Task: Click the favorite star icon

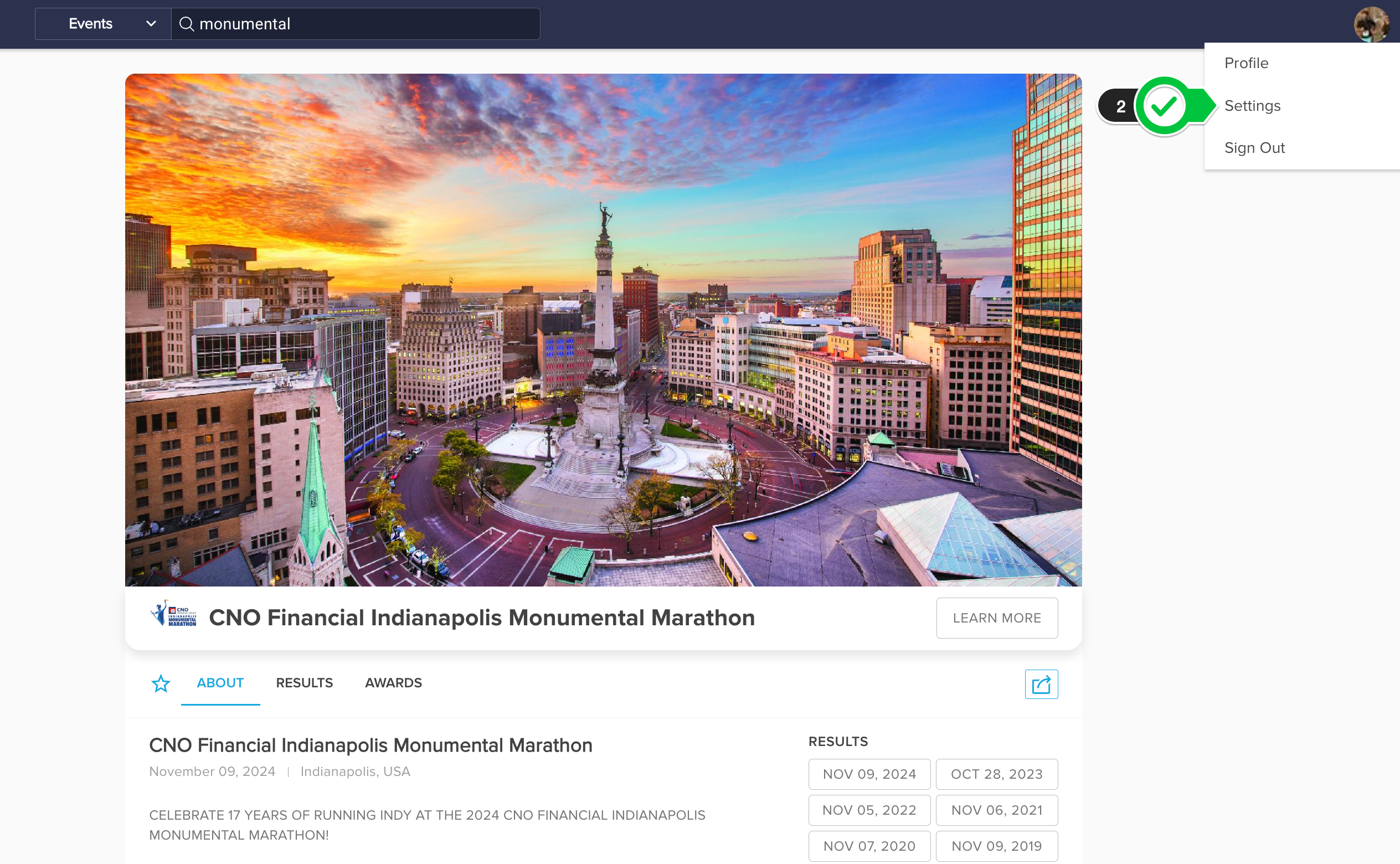Action: [161, 683]
